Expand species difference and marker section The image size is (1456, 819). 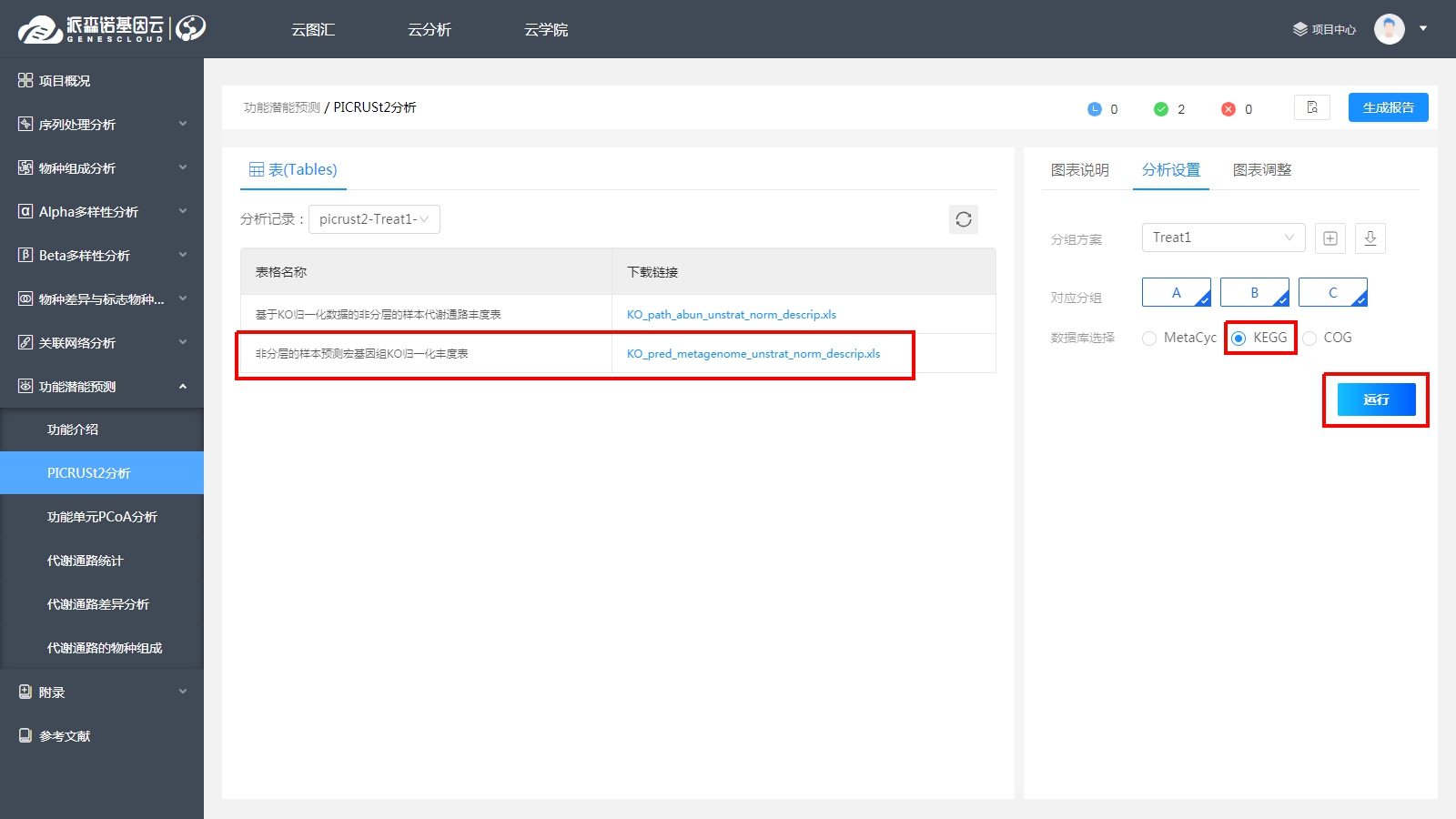pyautogui.click(x=183, y=298)
